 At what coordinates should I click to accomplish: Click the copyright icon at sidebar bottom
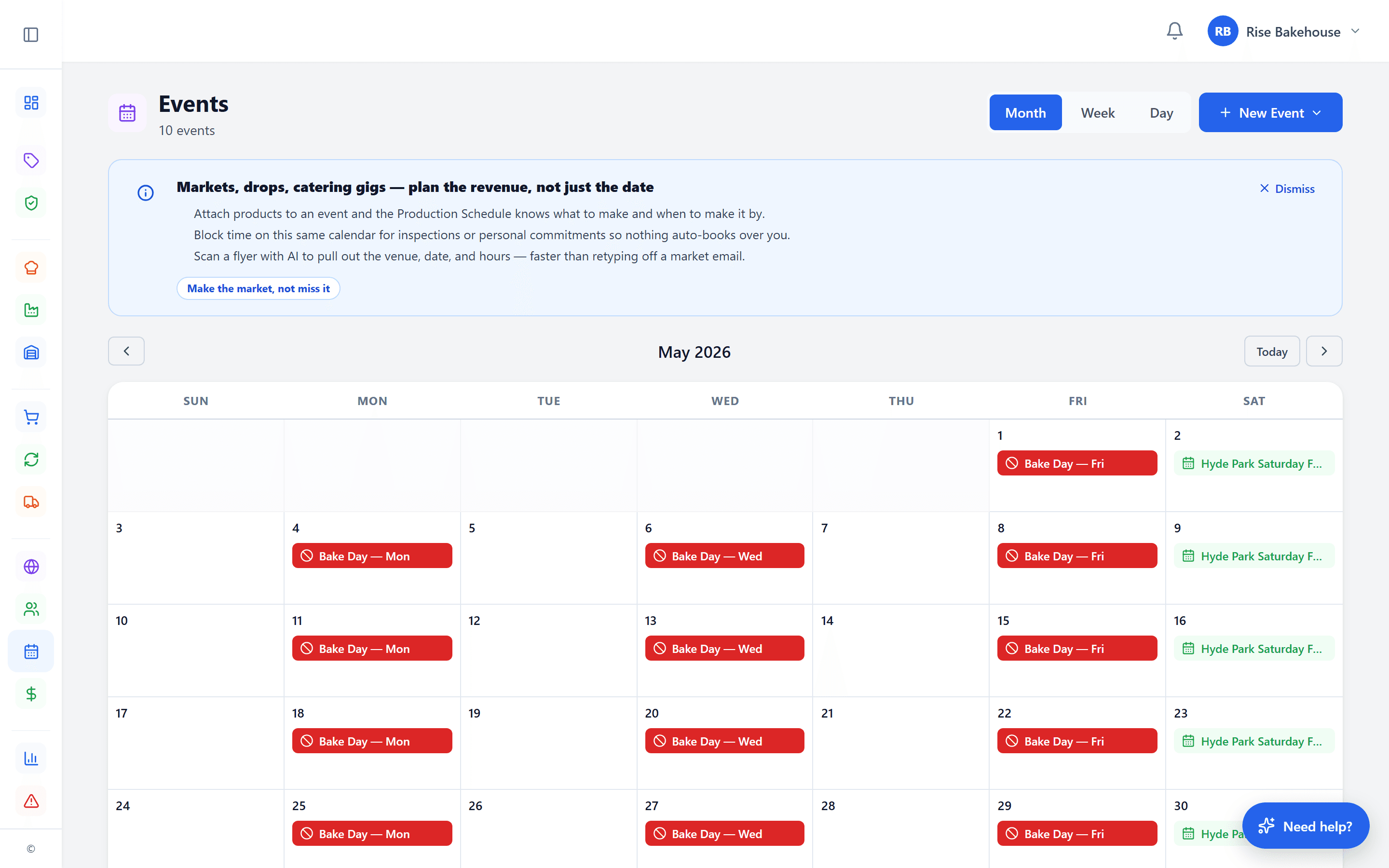tap(31, 849)
